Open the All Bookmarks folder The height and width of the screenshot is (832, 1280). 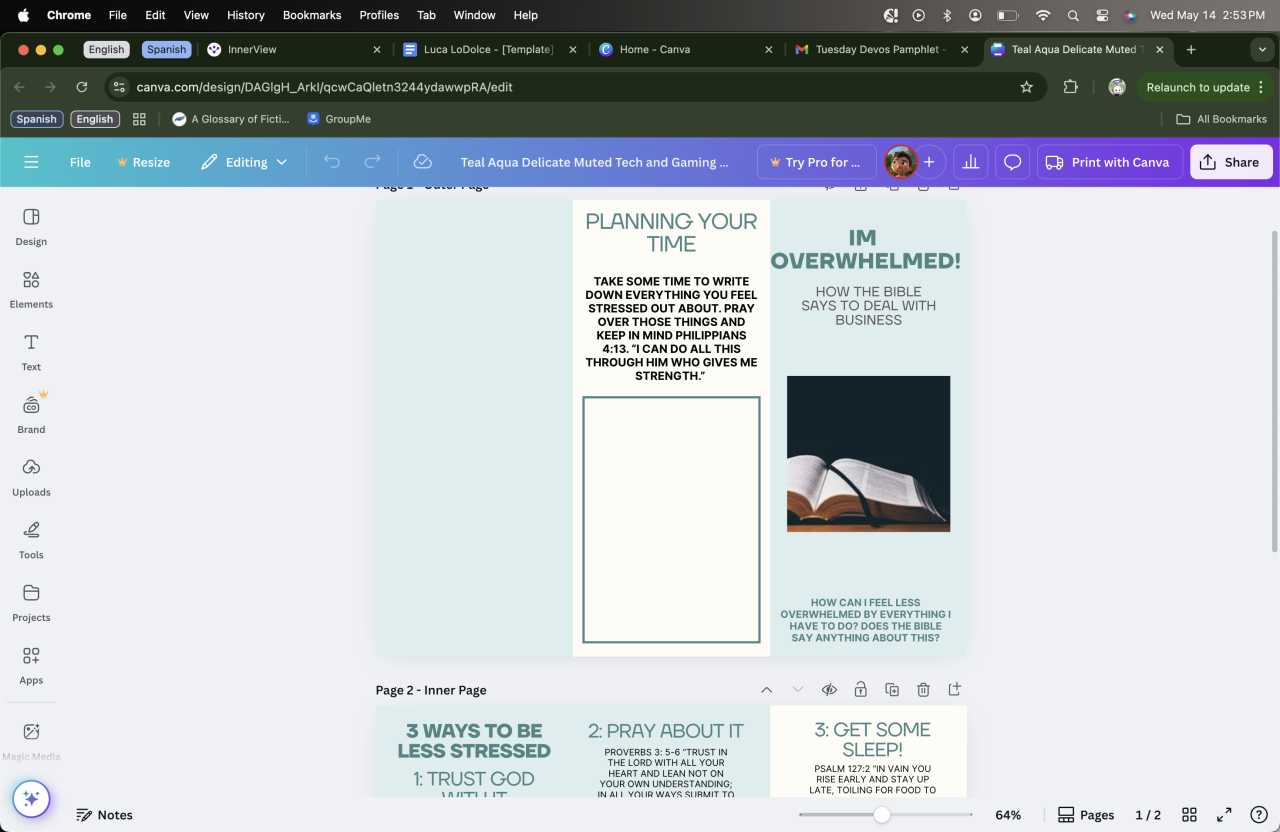tap(1222, 119)
